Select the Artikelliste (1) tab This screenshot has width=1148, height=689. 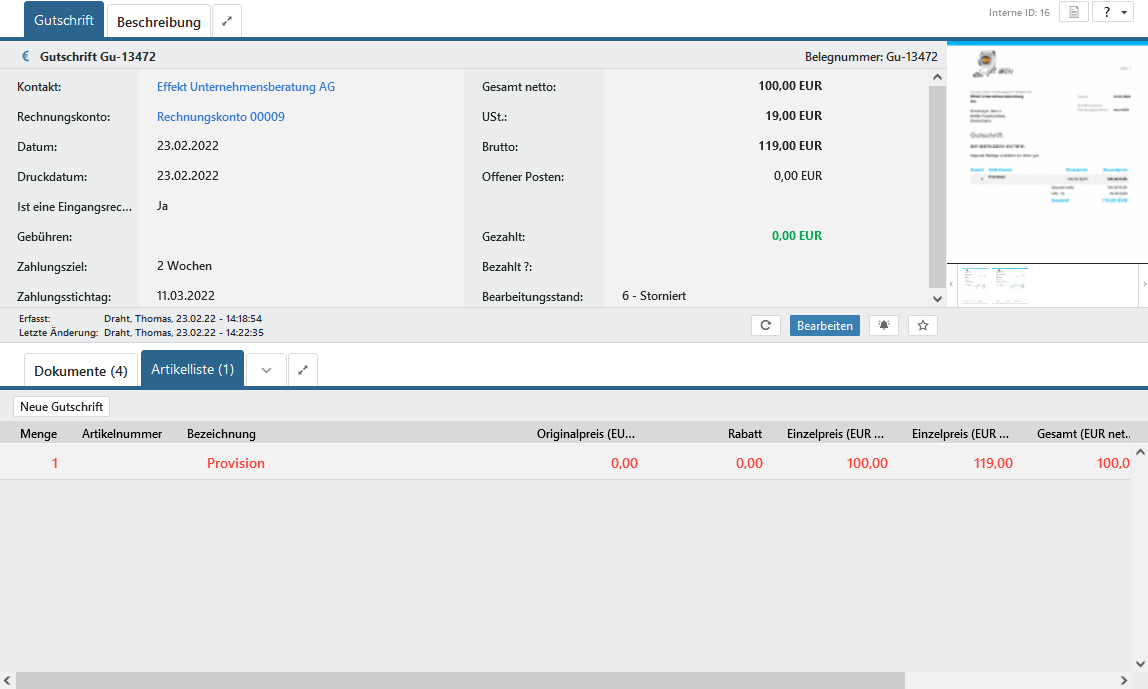(x=193, y=370)
